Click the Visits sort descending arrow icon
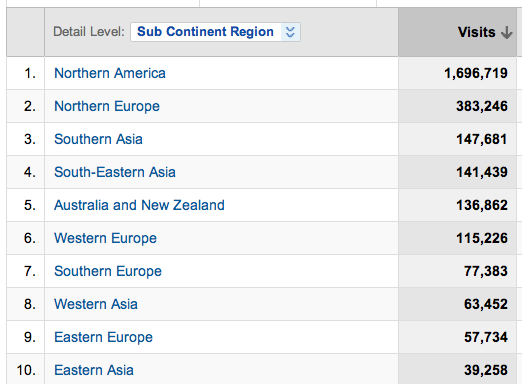This screenshot has width=522, height=384. (x=507, y=33)
